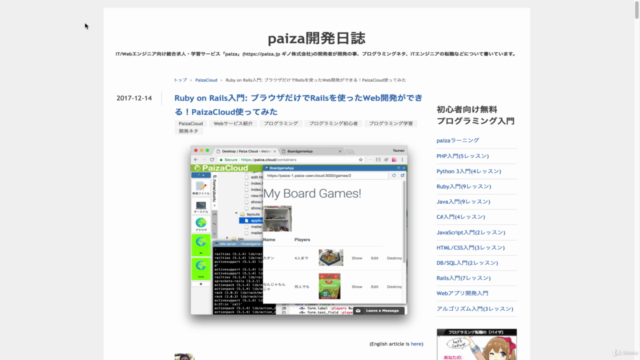Select the プログラミング学習 category tag
Viewport: 640px width, 360px height.
click(391, 123)
